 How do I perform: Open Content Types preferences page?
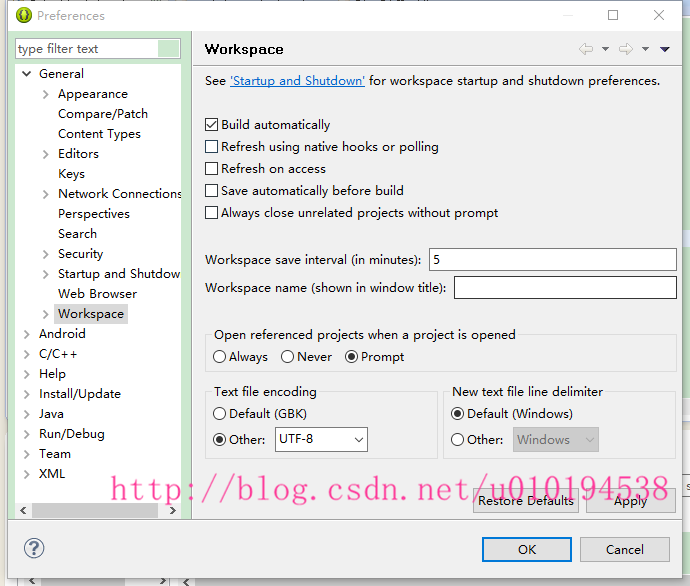tap(99, 134)
